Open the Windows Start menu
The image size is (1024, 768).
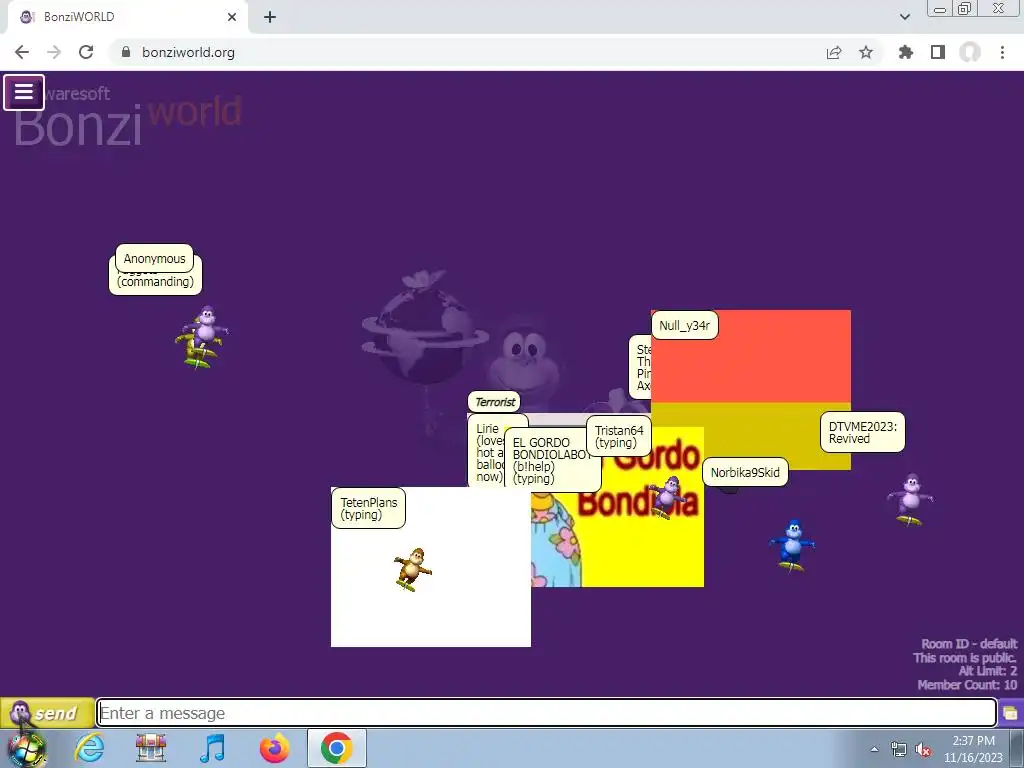click(27, 750)
